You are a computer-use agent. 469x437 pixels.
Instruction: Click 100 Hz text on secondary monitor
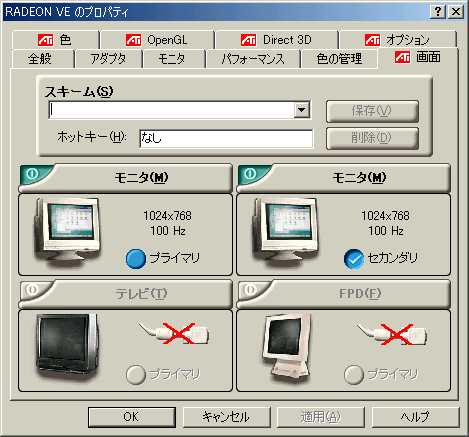pyautogui.click(x=386, y=231)
